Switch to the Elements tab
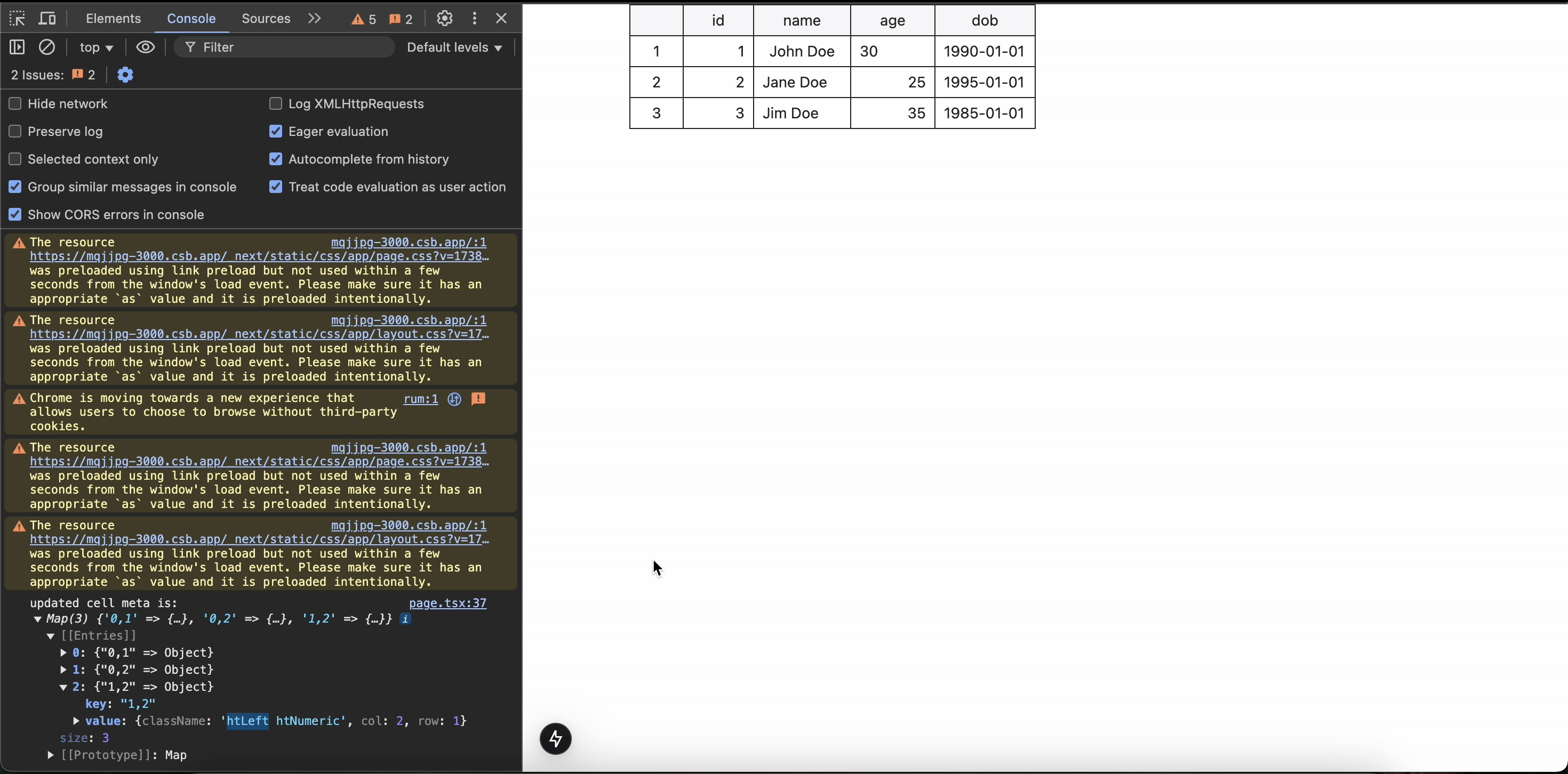The image size is (1568, 774). 113,19
